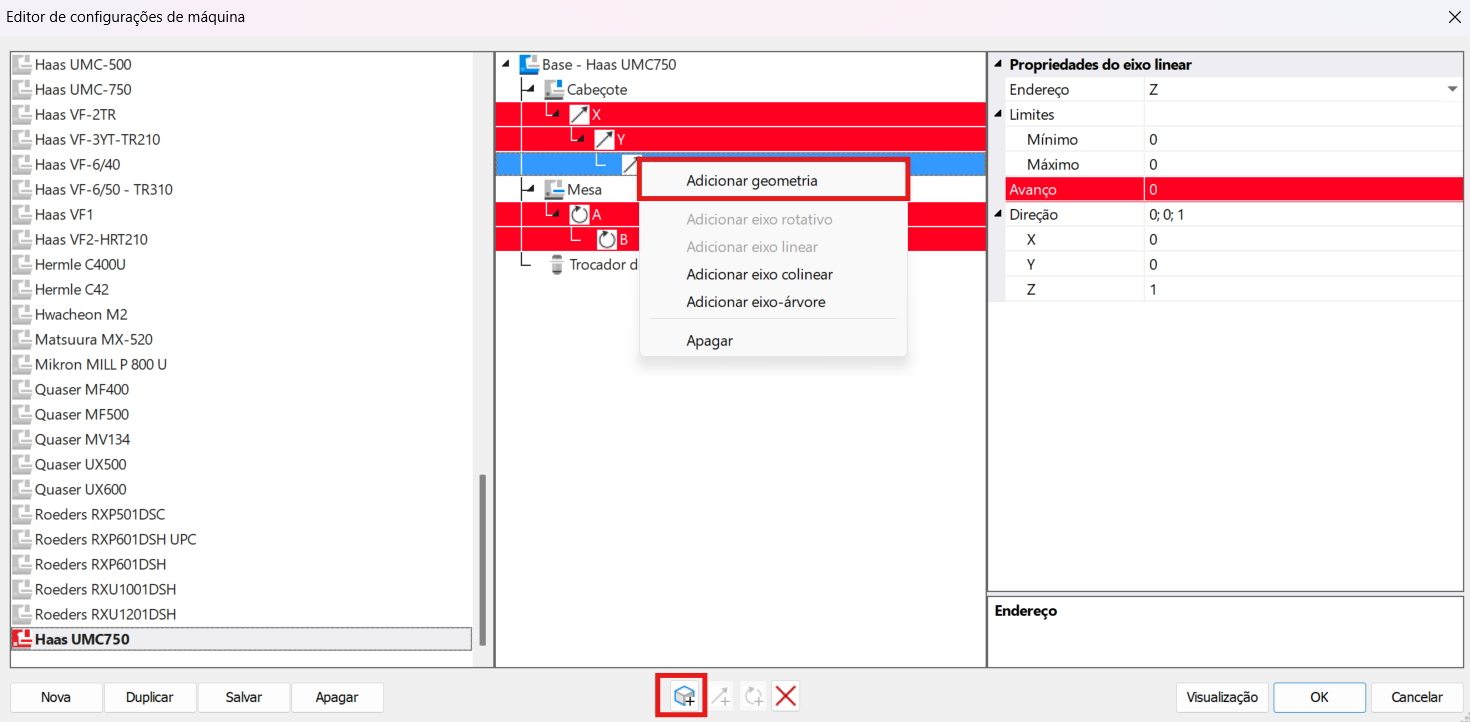This screenshot has width=1470, height=722.
Task: Click the machine icon beside Hermle C400U
Action: pos(21,265)
